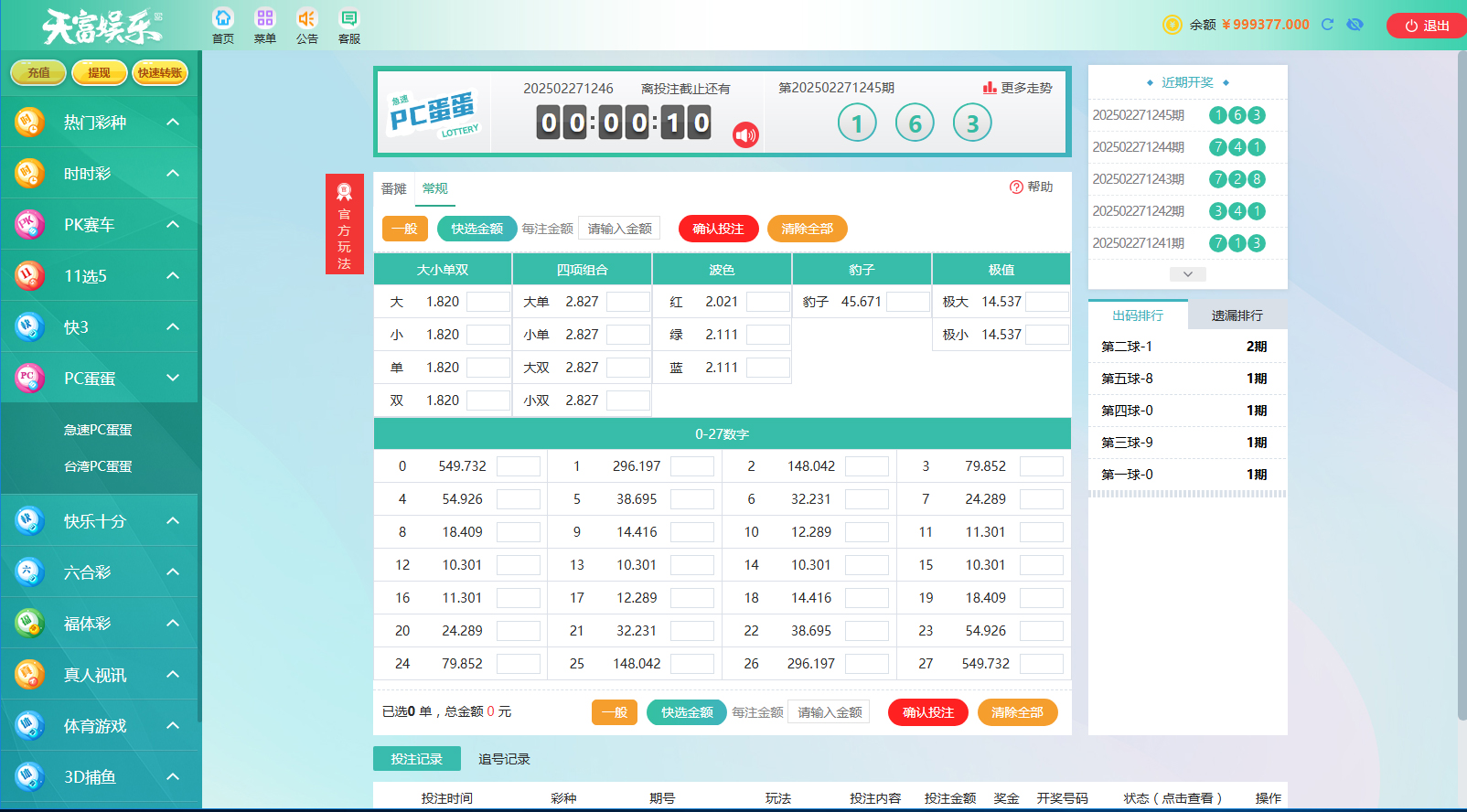Viewport: 1467px width, 812px height.
Task: Click the bet input for 大 1.820
Action: (x=487, y=302)
